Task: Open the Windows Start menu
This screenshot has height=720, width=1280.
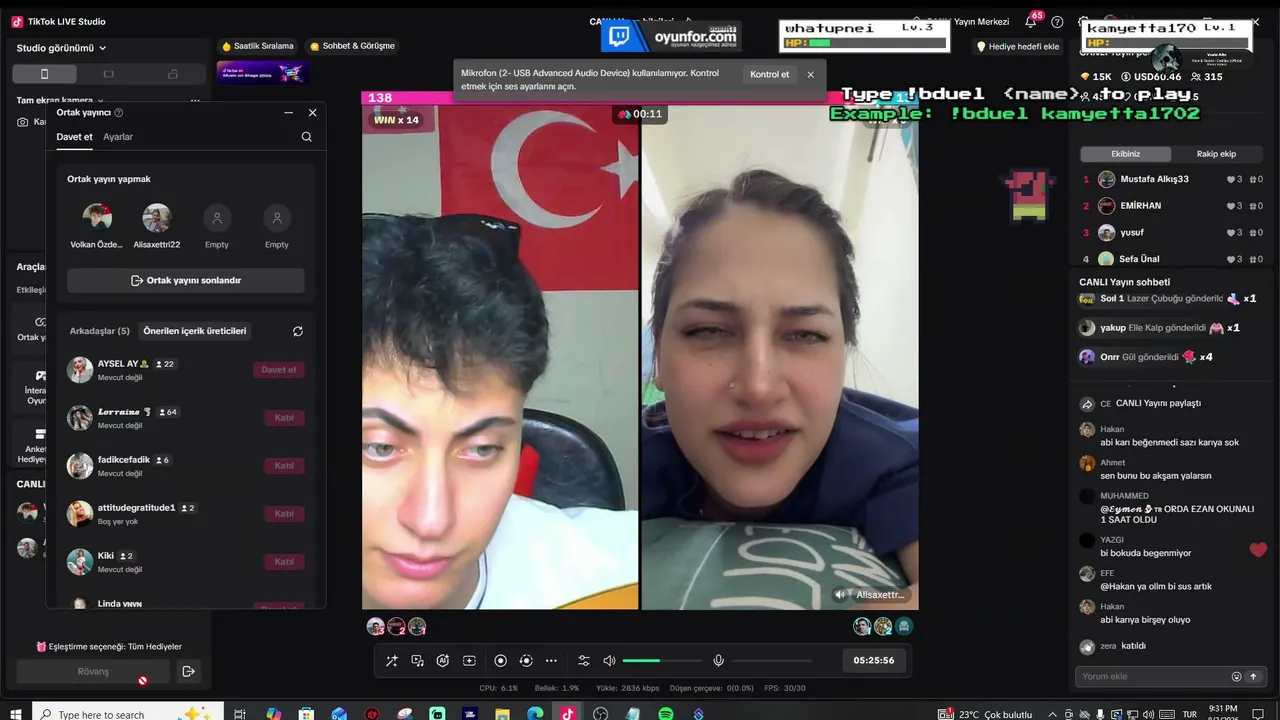Action: tap(15, 714)
